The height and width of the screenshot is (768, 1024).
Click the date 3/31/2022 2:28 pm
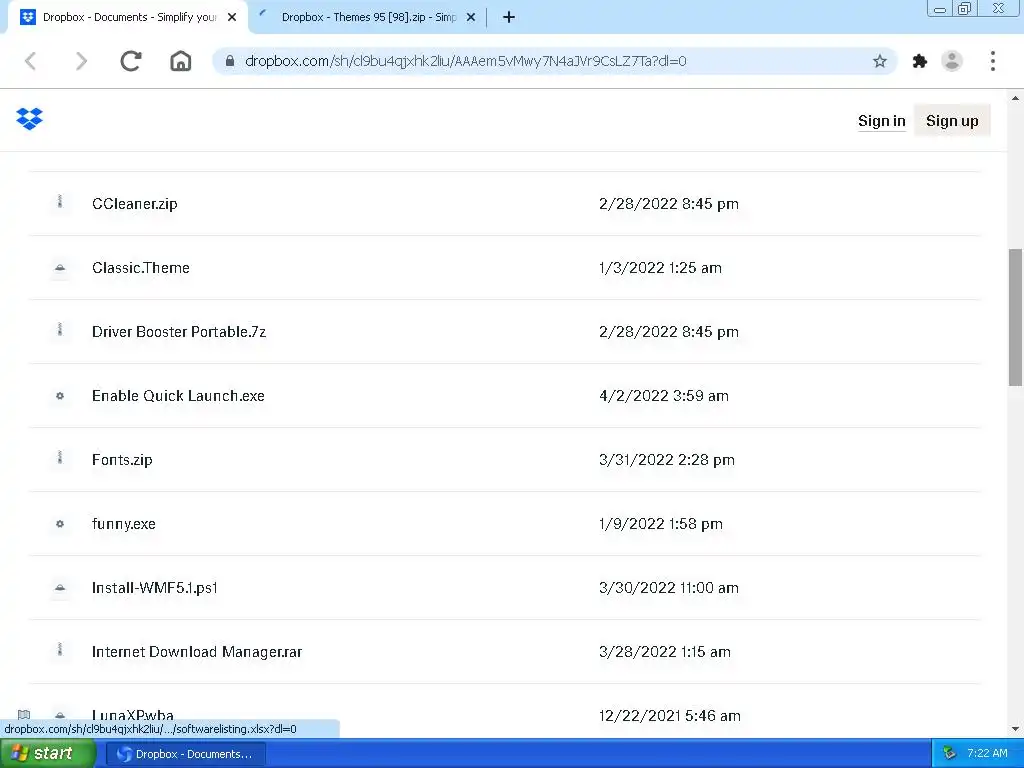[667, 460]
